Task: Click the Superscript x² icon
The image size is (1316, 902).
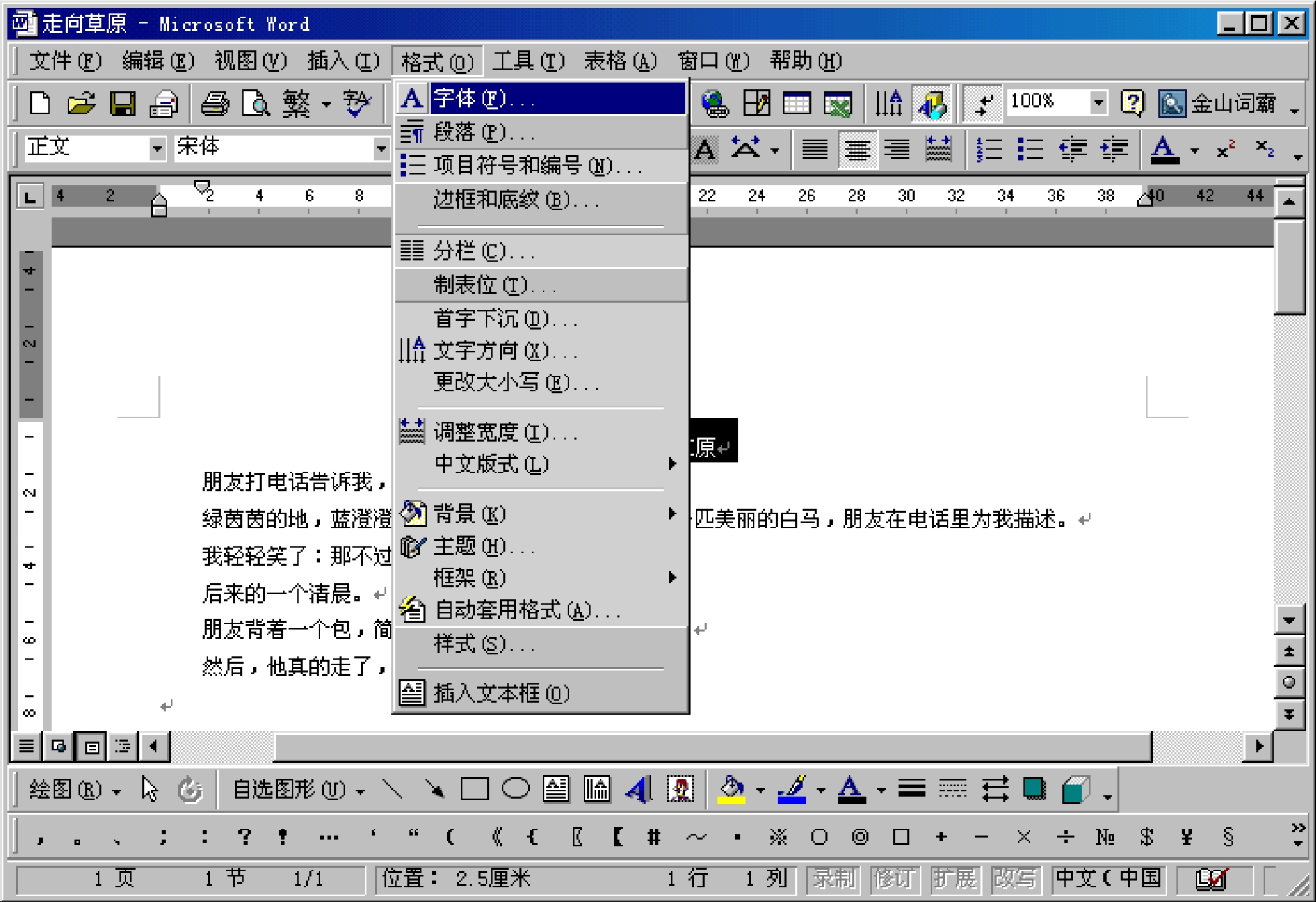Action: click(1225, 149)
